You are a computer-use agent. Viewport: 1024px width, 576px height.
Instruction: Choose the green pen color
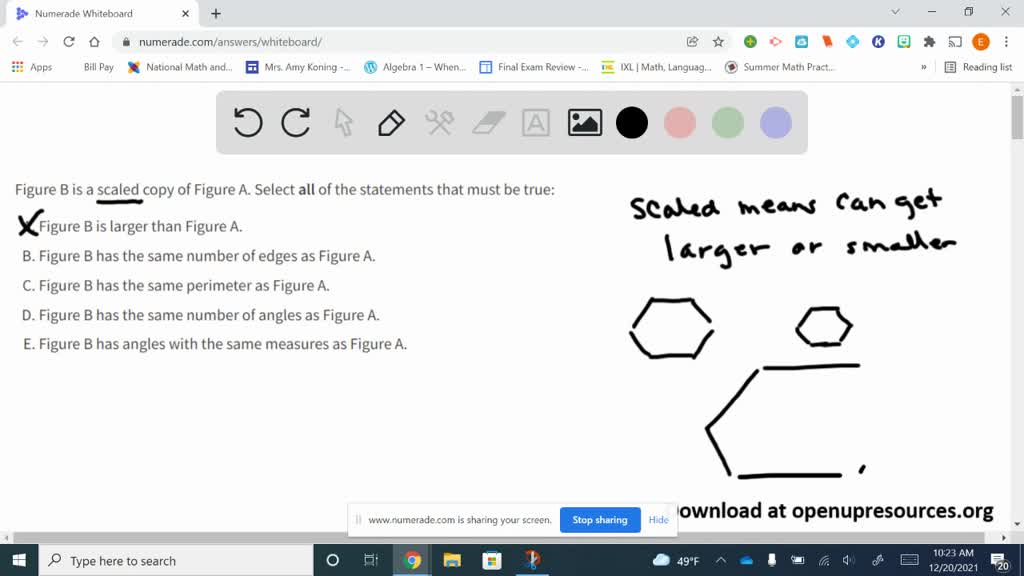pyautogui.click(x=728, y=122)
